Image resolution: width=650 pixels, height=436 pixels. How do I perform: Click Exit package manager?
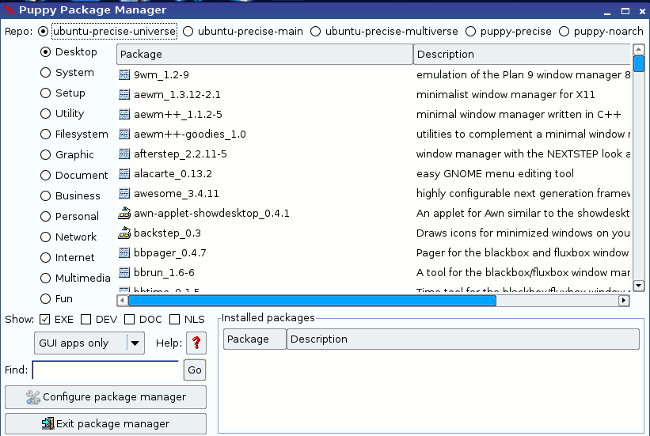click(106, 424)
